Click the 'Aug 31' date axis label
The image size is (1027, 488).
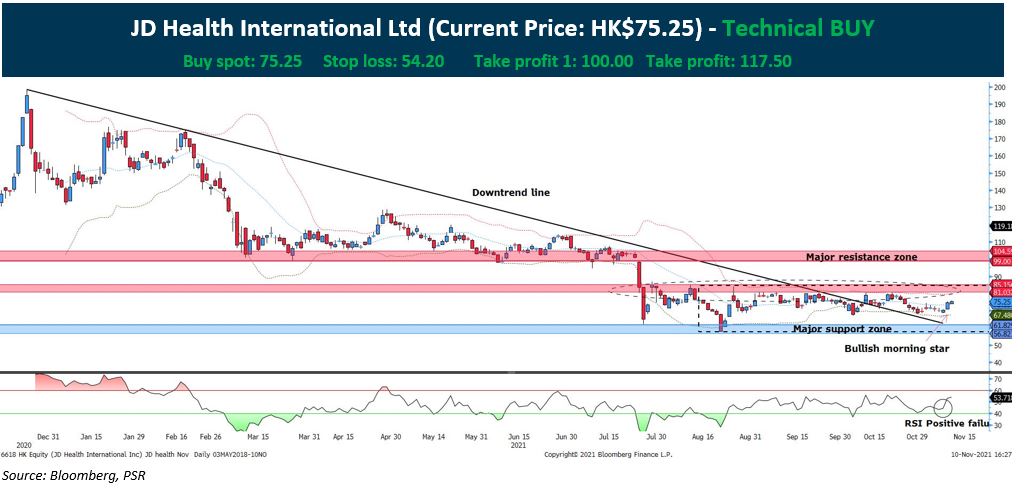[751, 436]
